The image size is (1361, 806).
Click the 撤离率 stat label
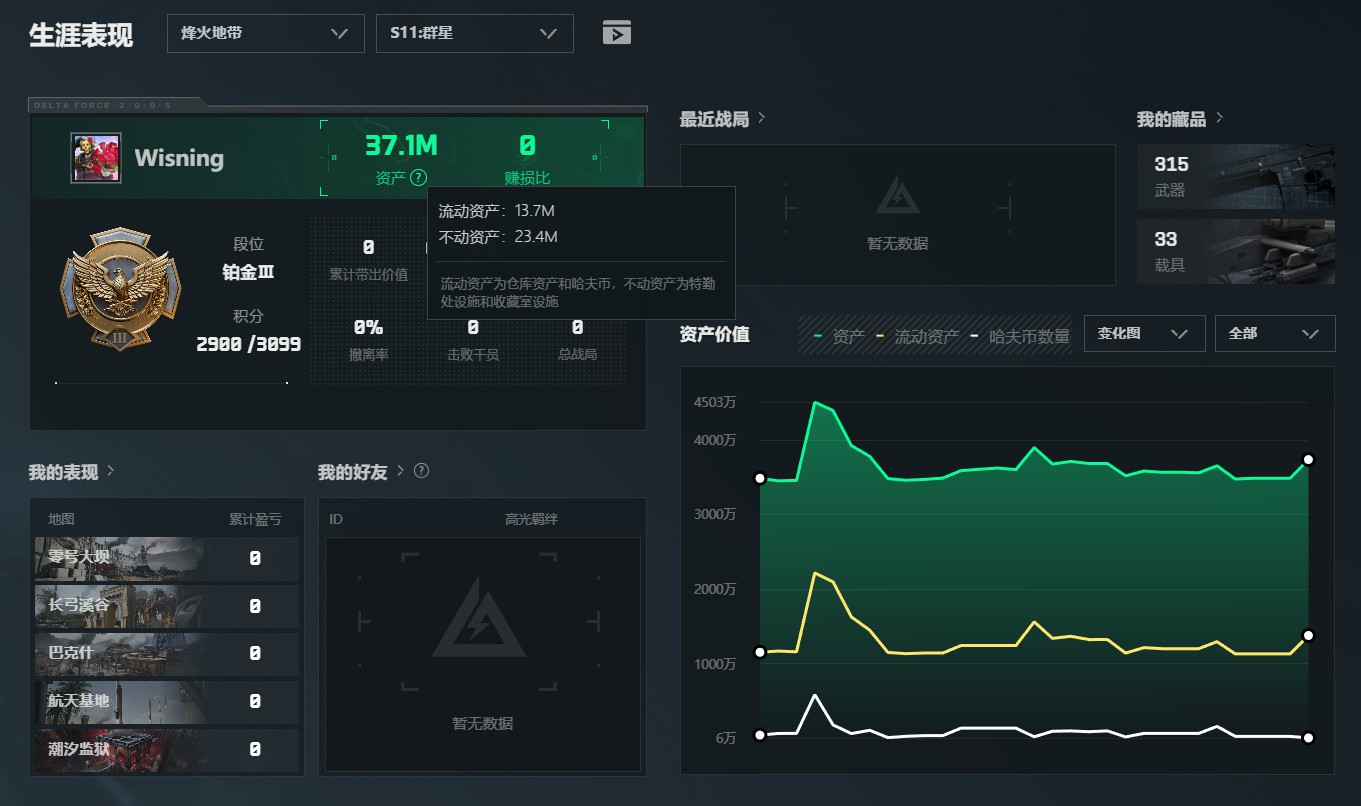coord(368,354)
